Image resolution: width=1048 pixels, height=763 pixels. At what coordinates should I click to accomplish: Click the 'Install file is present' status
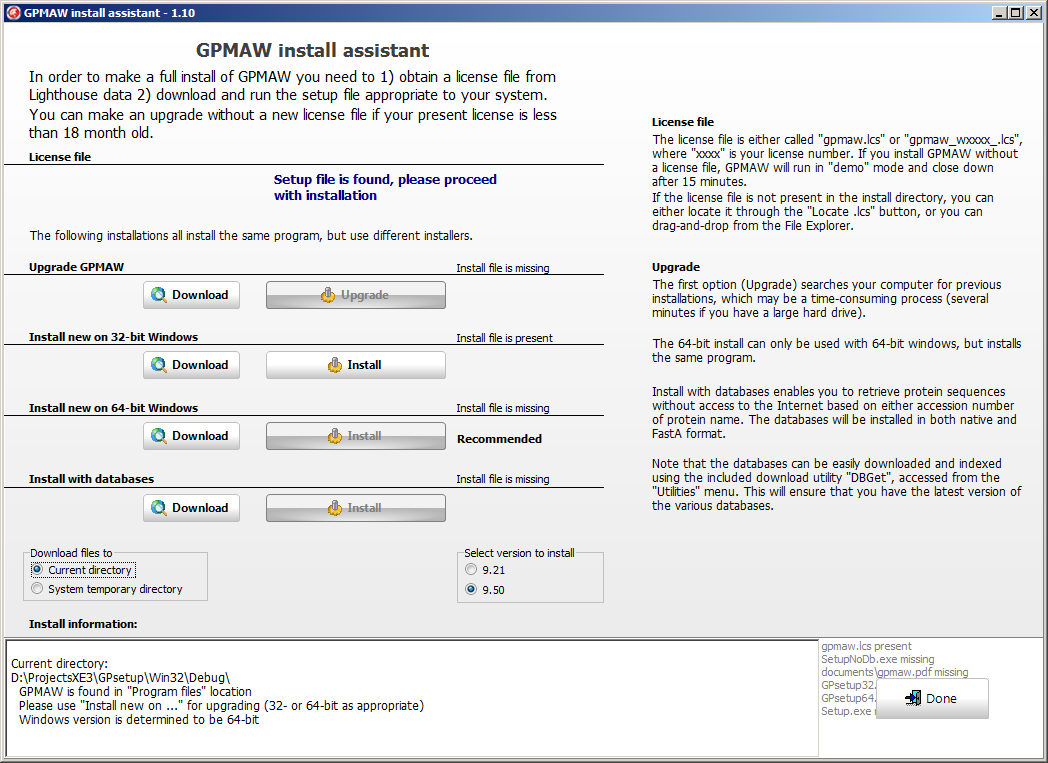pyautogui.click(x=504, y=338)
